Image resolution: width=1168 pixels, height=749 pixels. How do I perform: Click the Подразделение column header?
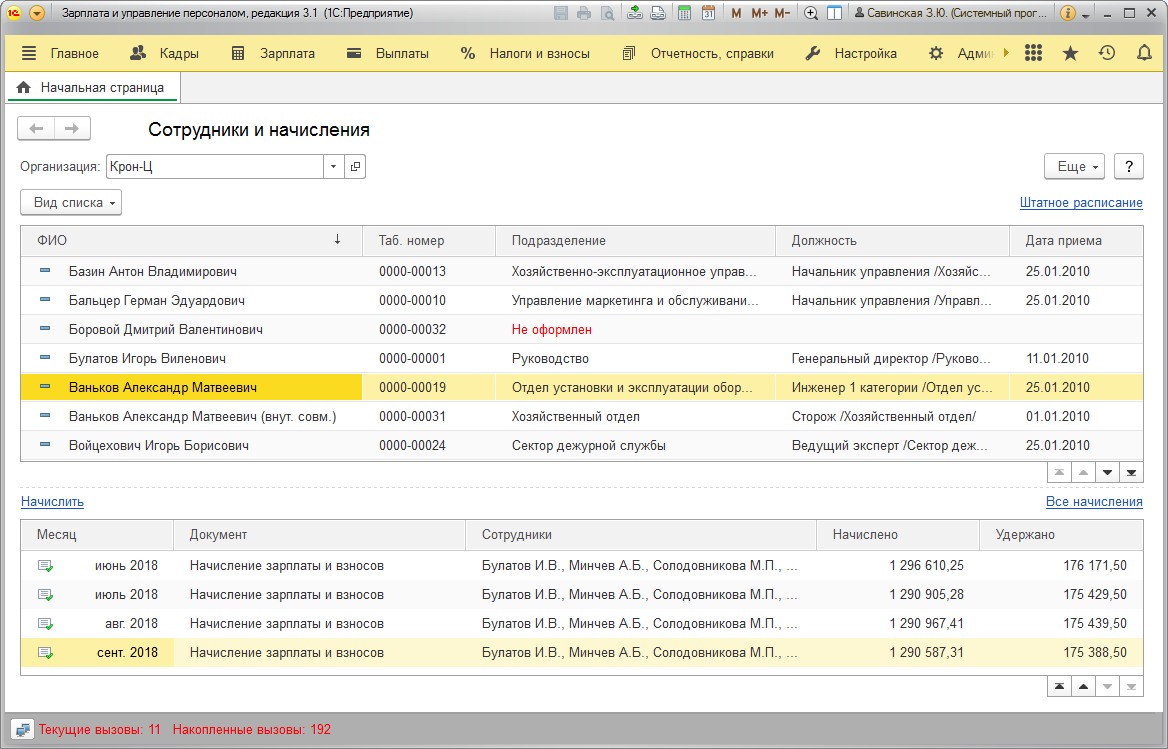tap(635, 240)
